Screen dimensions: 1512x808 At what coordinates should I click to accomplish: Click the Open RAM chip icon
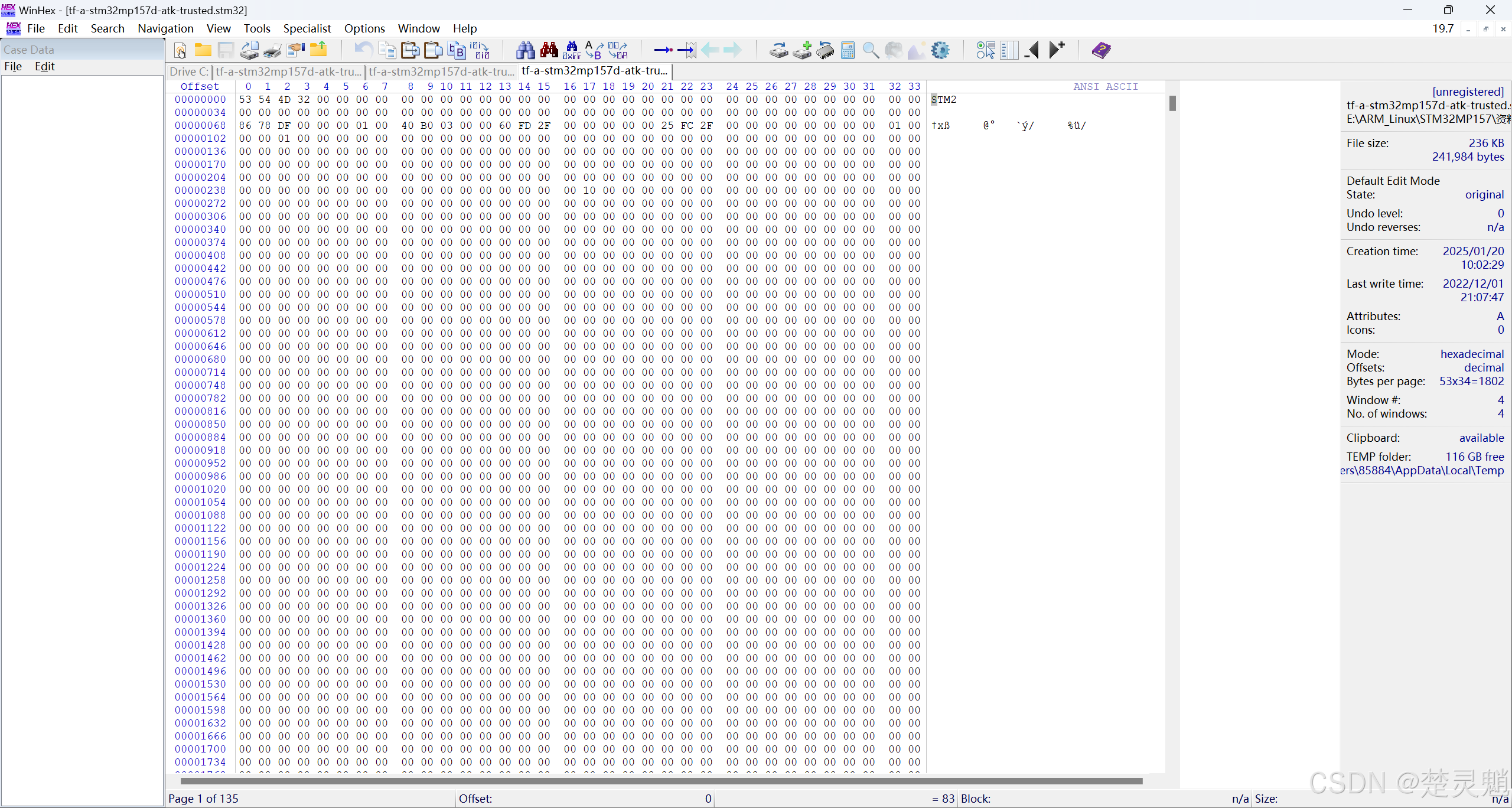point(825,50)
